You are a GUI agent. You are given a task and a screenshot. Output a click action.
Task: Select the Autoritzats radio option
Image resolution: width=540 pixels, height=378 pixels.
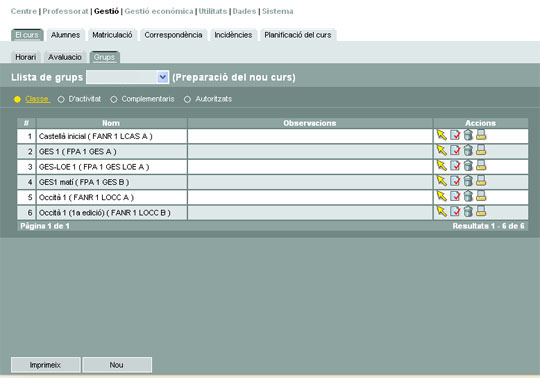point(187,99)
